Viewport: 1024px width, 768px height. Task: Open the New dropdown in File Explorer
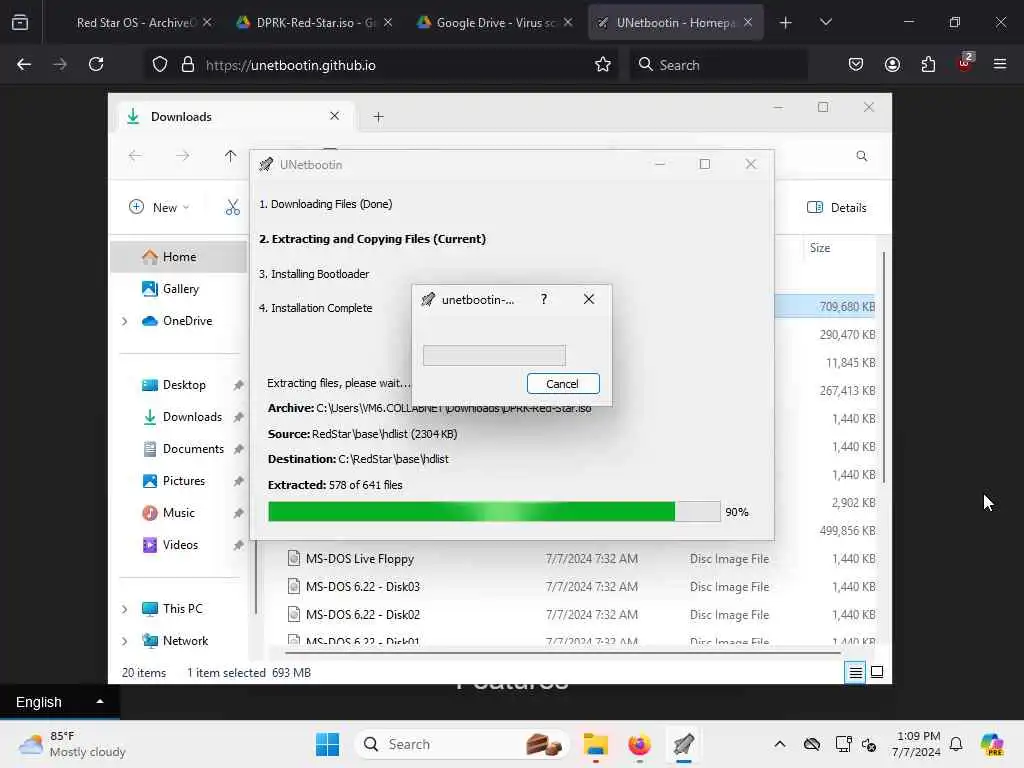pos(159,207)
